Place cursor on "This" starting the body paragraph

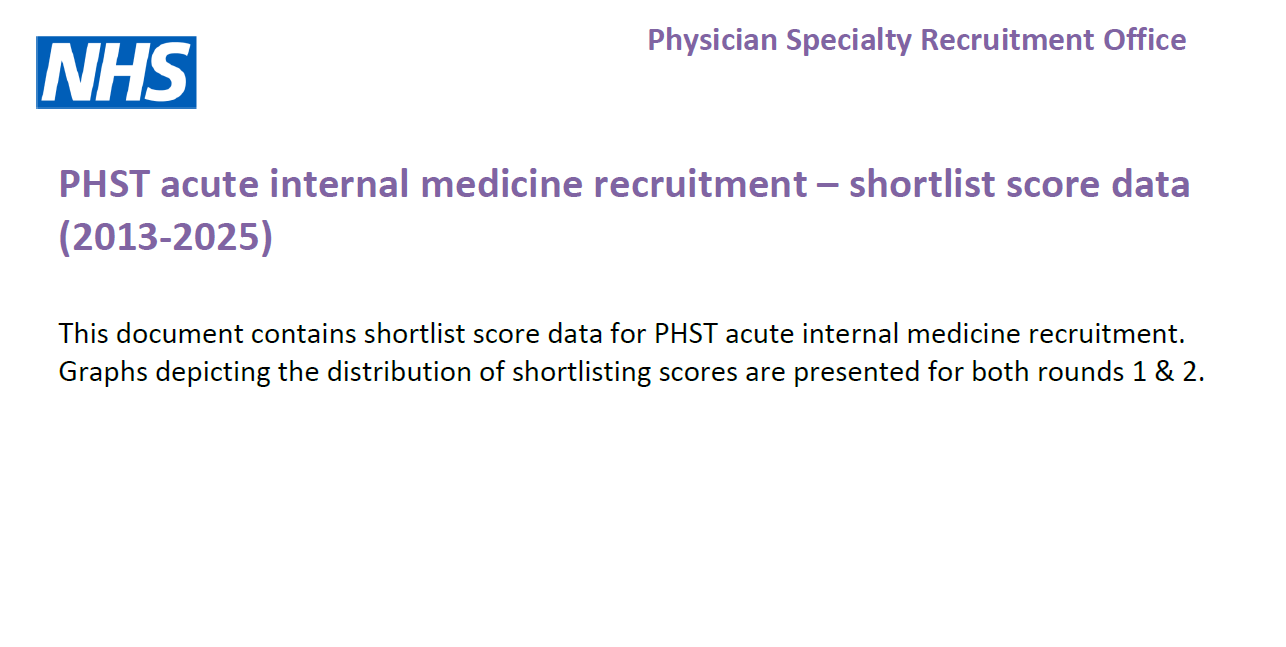pyautogui.click(x=82, y=333)
